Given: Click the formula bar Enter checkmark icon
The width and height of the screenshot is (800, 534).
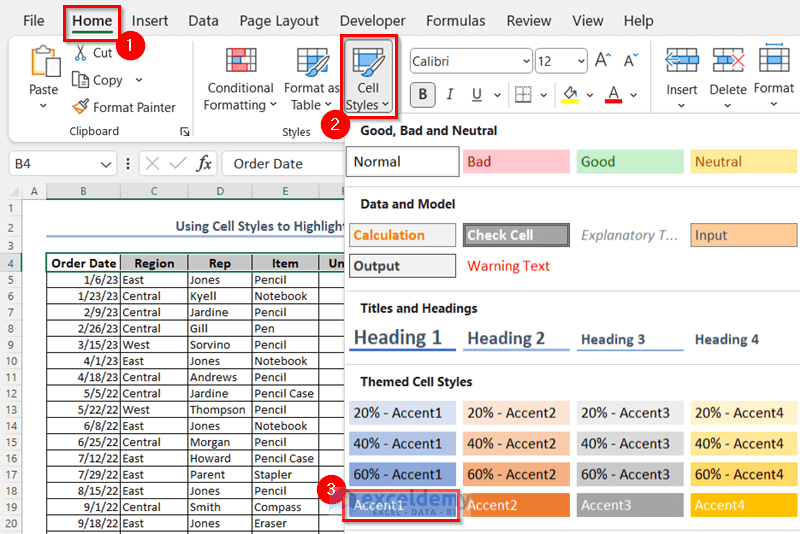Looking at the screenshot, I should point(178,164).
